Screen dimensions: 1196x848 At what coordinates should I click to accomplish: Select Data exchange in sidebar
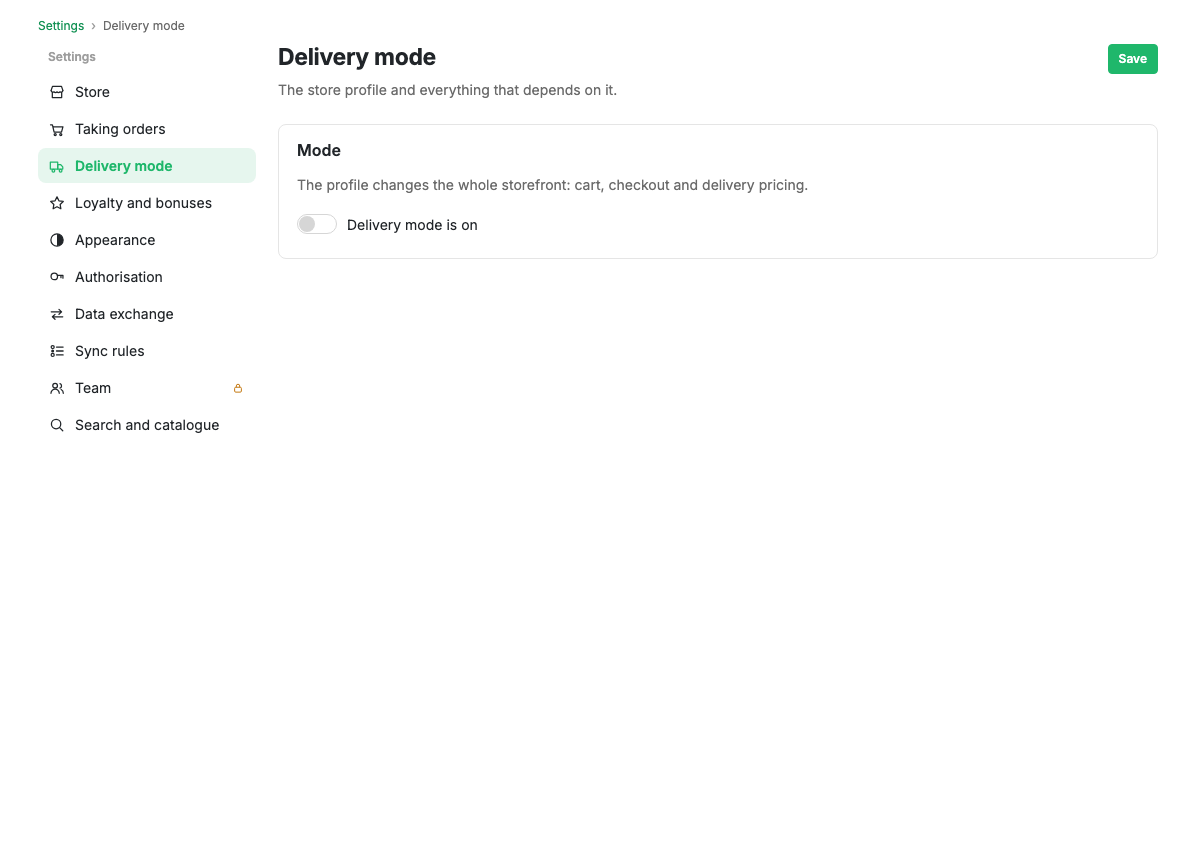coord(146,314)
